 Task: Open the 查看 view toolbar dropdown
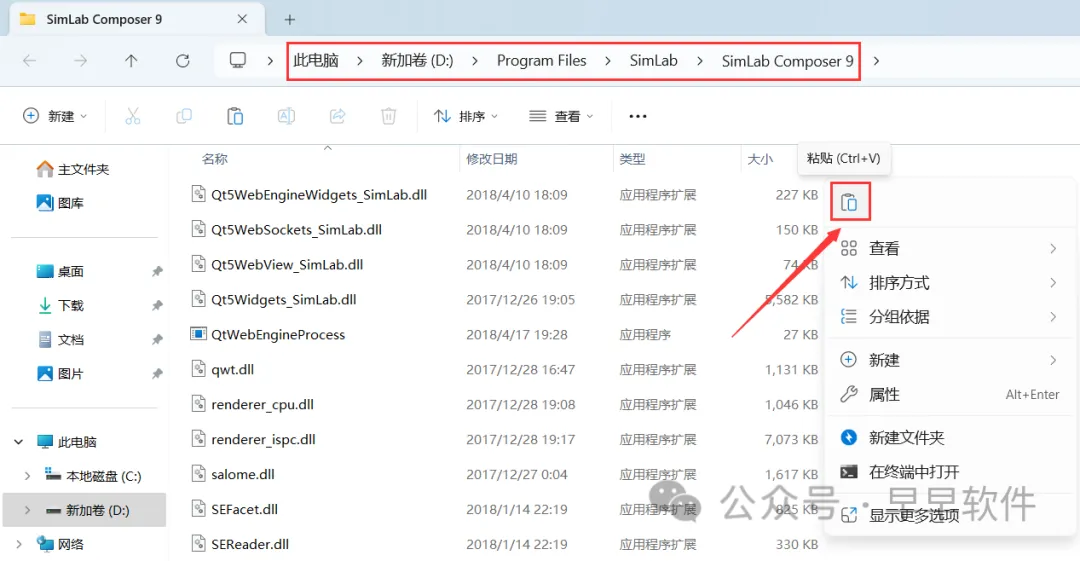click(561, 116)
